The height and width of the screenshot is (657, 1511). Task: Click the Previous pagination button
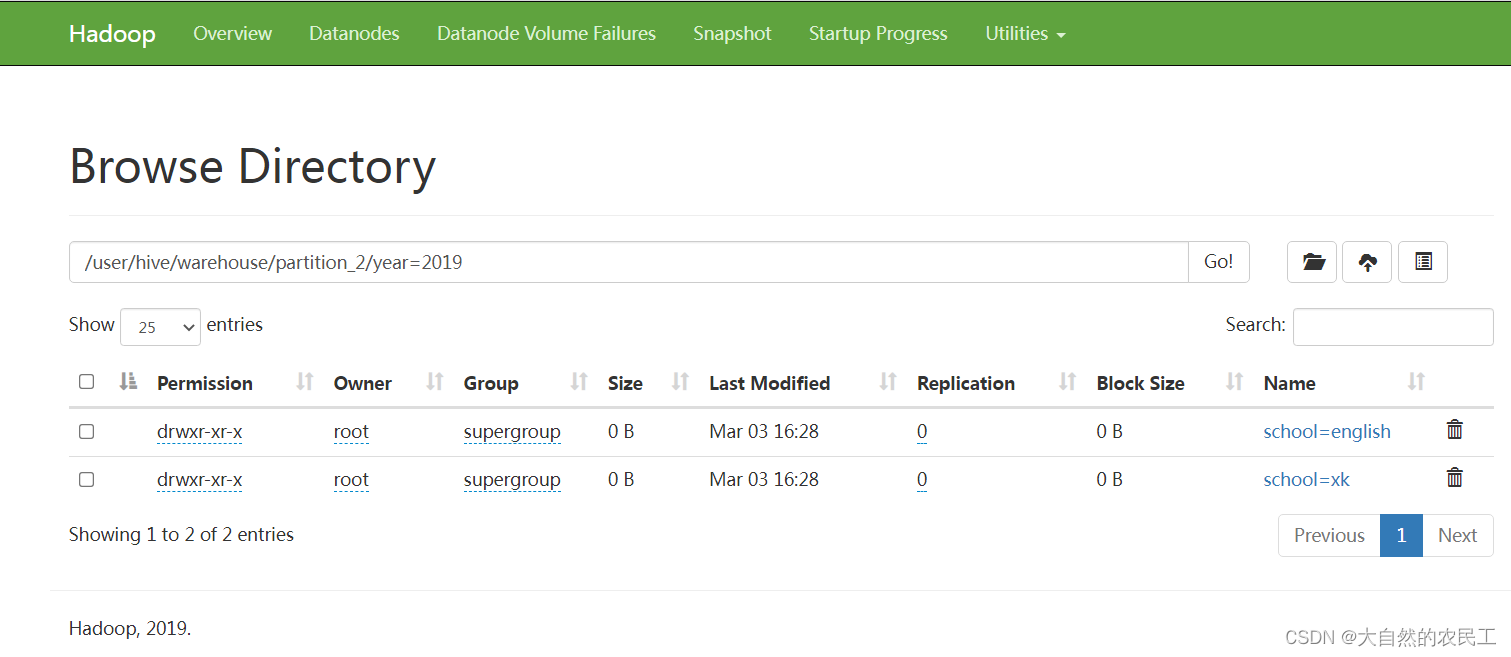(x=1329, y=535)
